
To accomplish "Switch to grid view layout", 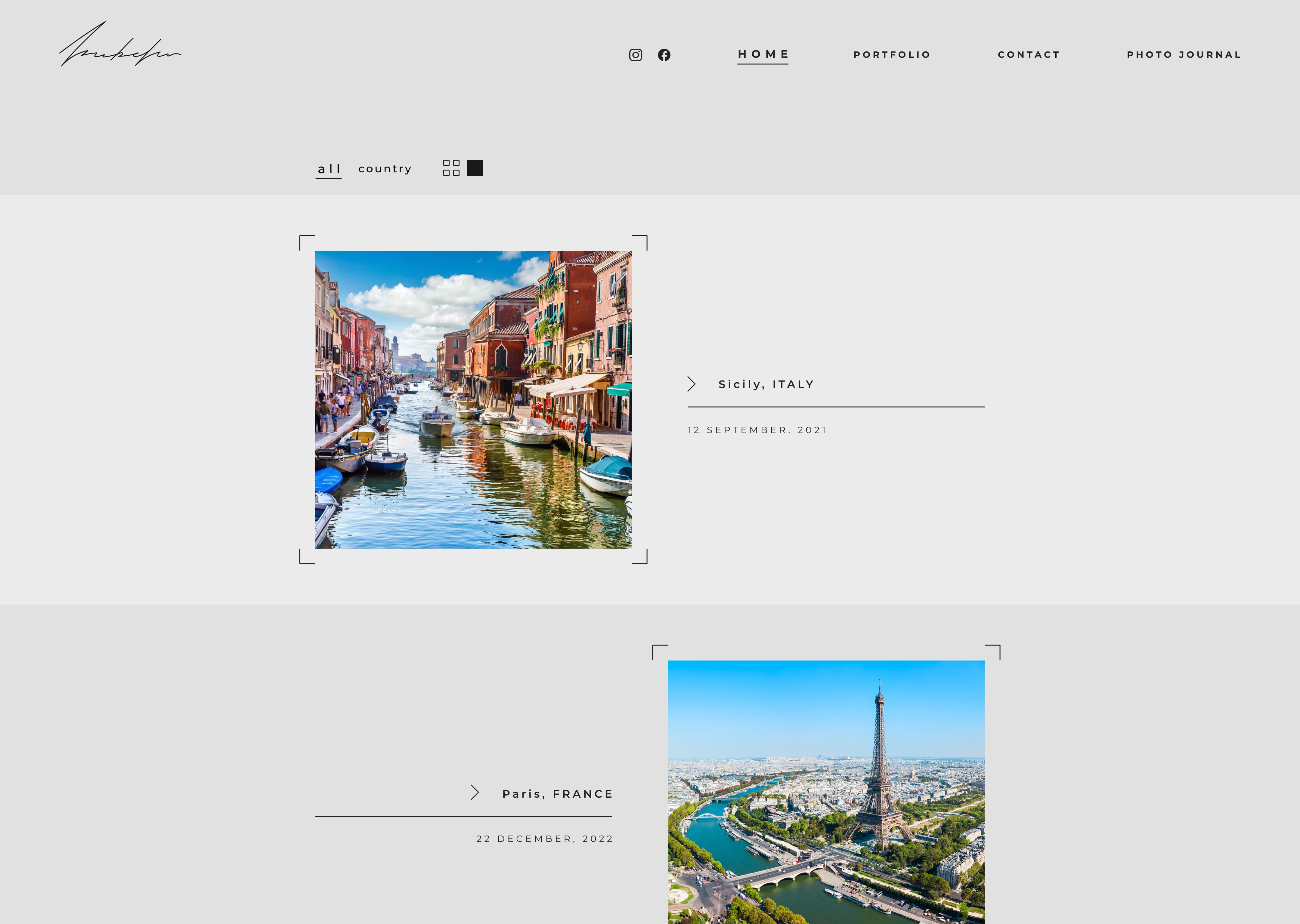I will click(x=451, y=168).
